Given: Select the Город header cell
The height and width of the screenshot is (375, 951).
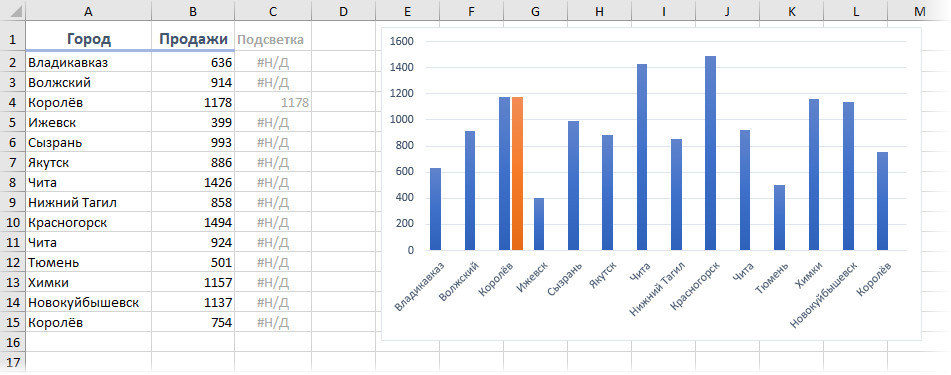Looking at the screenshot, I should tap(89, 39).
